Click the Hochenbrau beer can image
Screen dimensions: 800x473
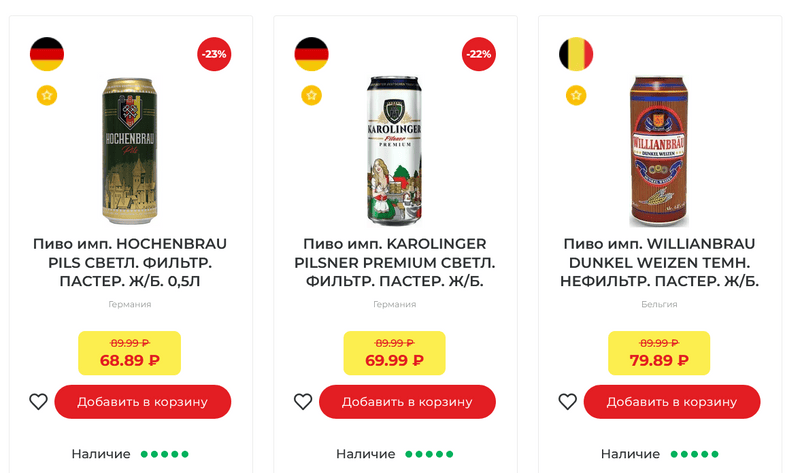point(130,151)
